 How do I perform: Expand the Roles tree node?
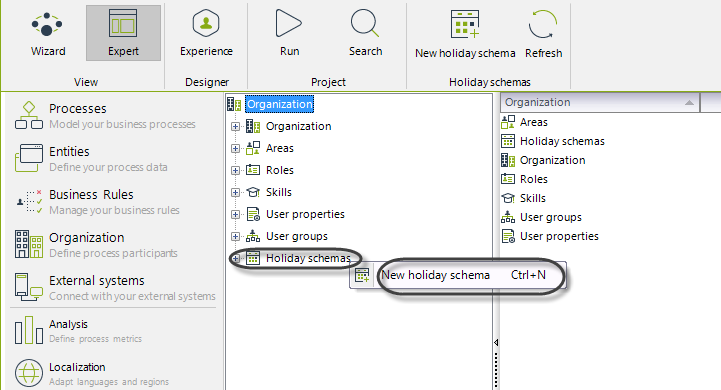(x=235, y=171)
